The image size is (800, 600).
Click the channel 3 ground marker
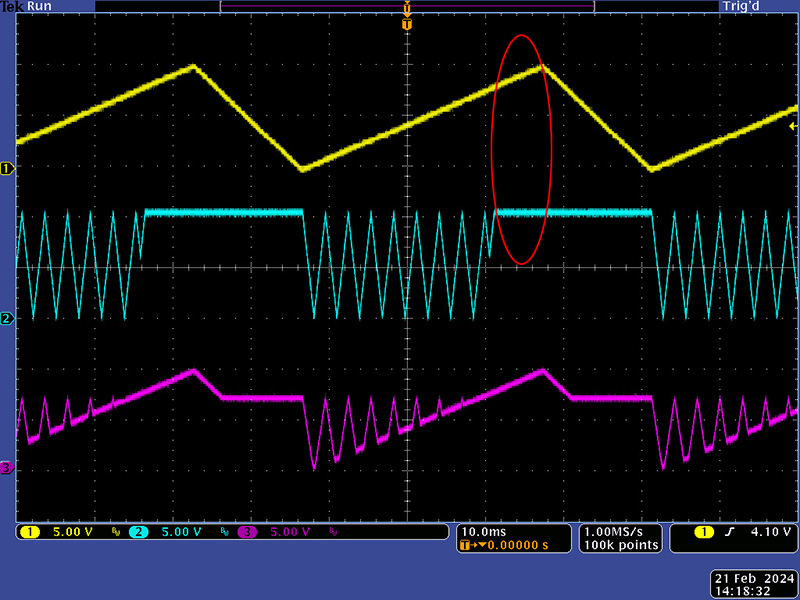click(6, 467)
